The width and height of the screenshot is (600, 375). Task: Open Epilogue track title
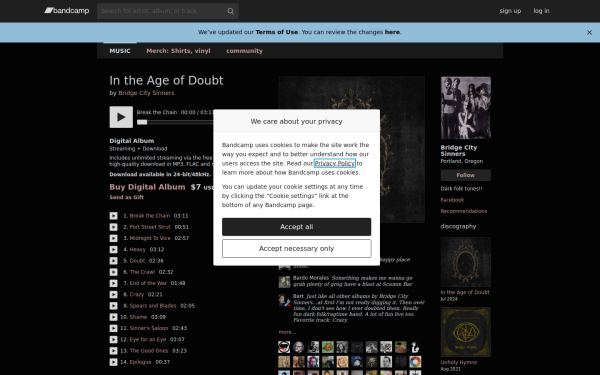coord(140,362)
